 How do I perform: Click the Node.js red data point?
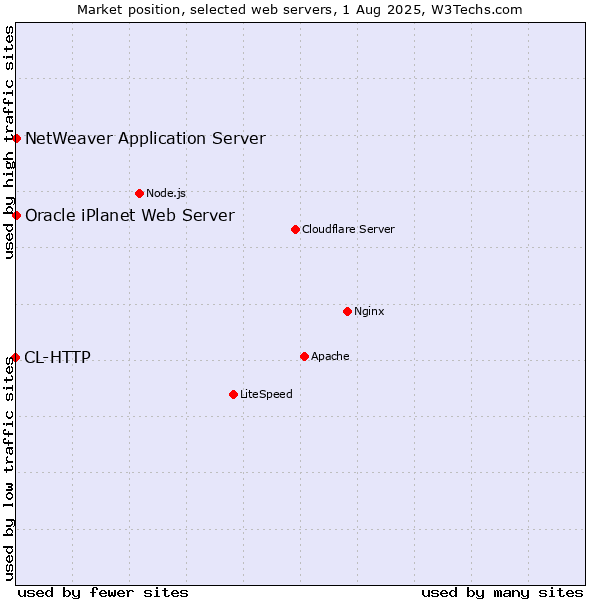[140, 194]
